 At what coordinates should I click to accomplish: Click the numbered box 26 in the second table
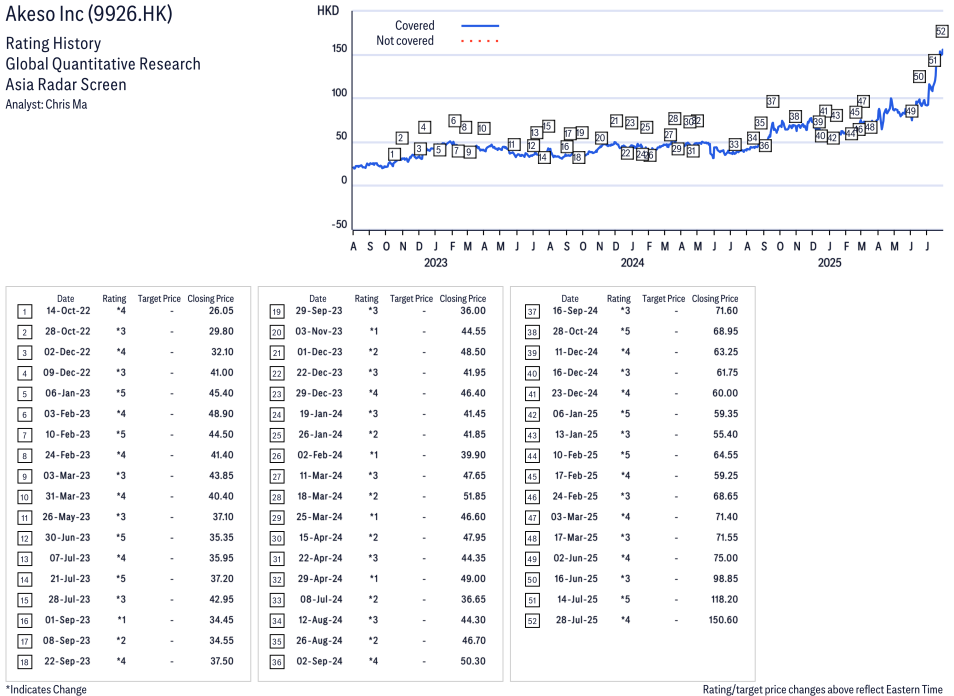(277, 456)
